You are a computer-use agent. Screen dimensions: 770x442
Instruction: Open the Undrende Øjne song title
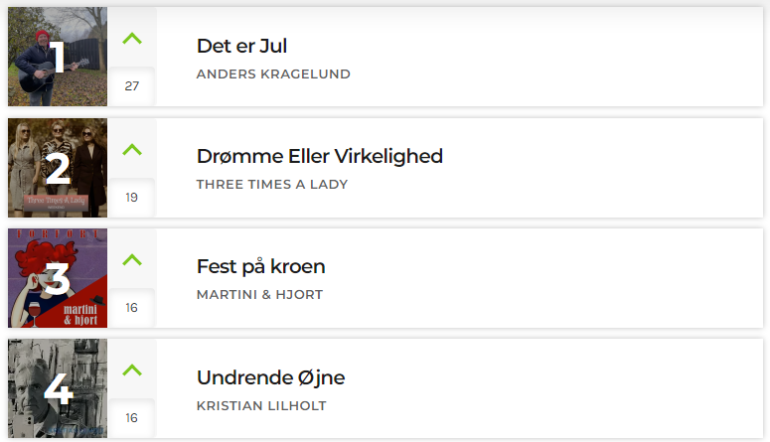click(271, 378)
